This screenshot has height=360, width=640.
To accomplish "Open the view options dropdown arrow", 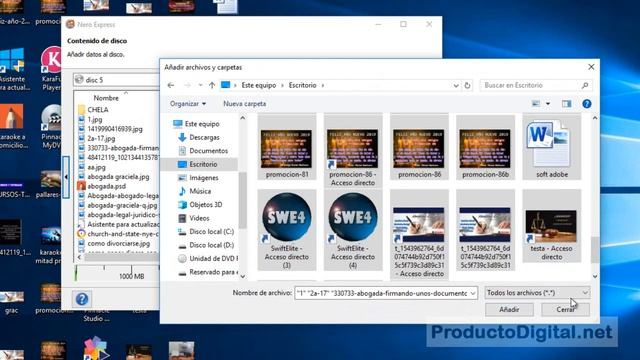I will pos(548,104).
